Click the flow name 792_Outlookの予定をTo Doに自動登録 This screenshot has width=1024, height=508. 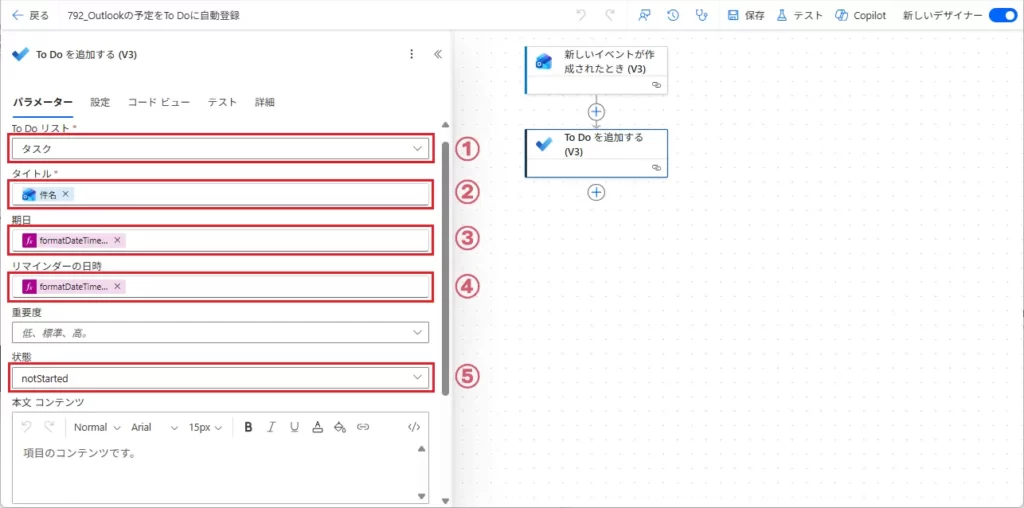(153, 16)
